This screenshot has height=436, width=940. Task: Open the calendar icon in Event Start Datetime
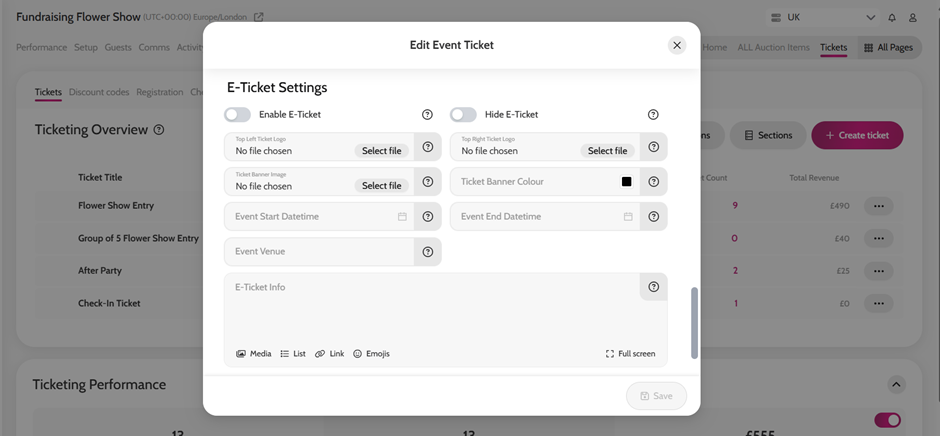point(402,217)
